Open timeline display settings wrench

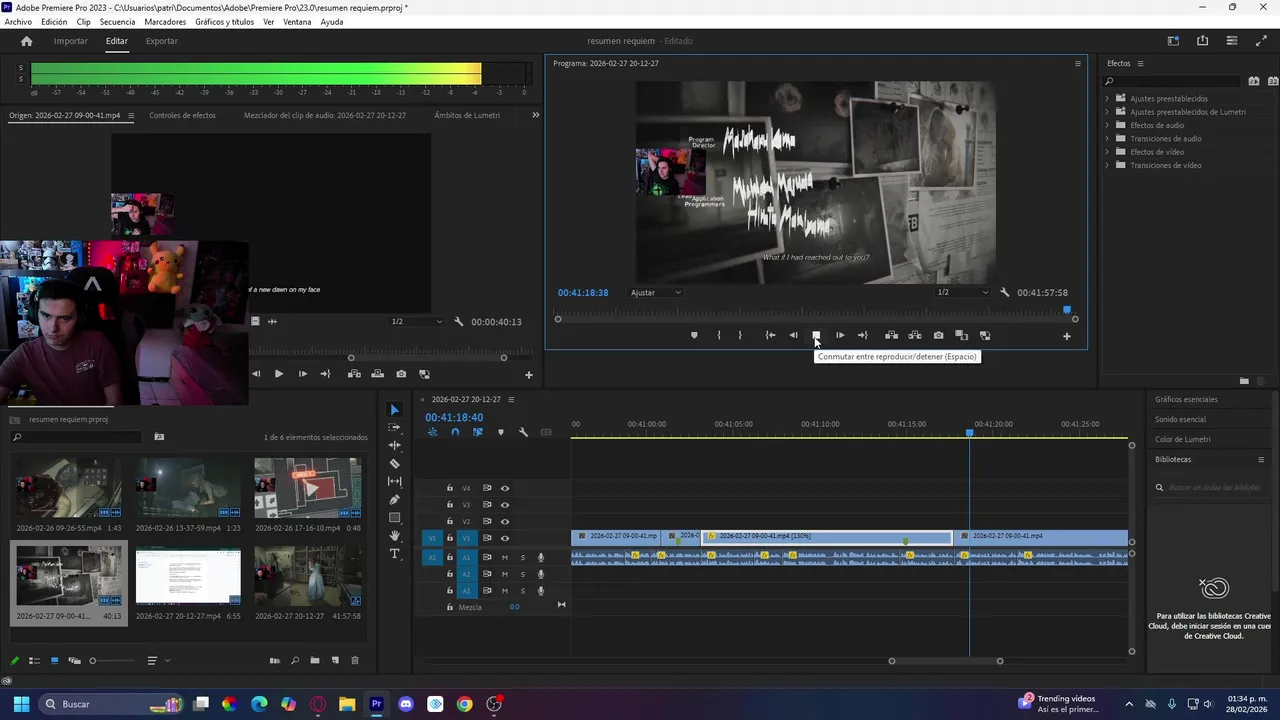pos(523,433)
